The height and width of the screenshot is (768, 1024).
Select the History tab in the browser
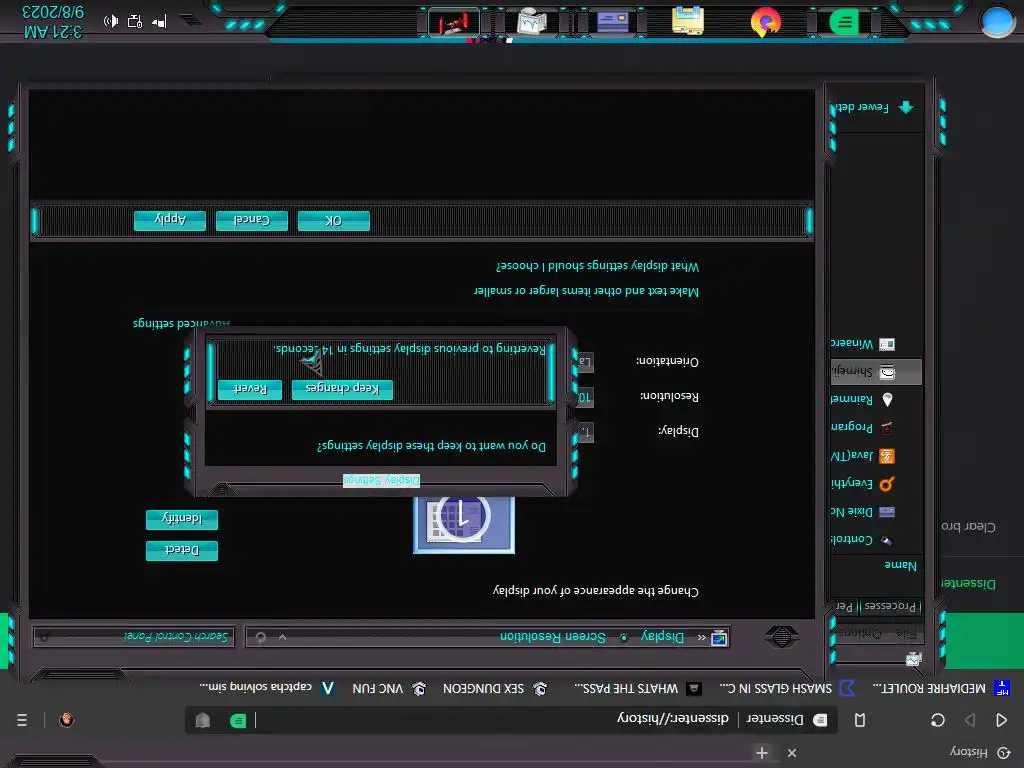click(x=978, y=752)
